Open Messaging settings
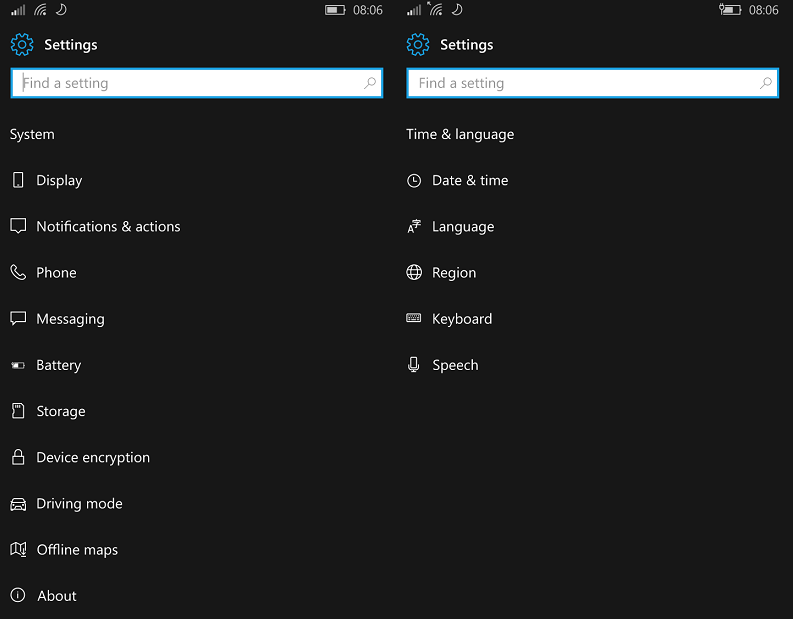This screenshot has width=793, height=619. pos(70,319)
